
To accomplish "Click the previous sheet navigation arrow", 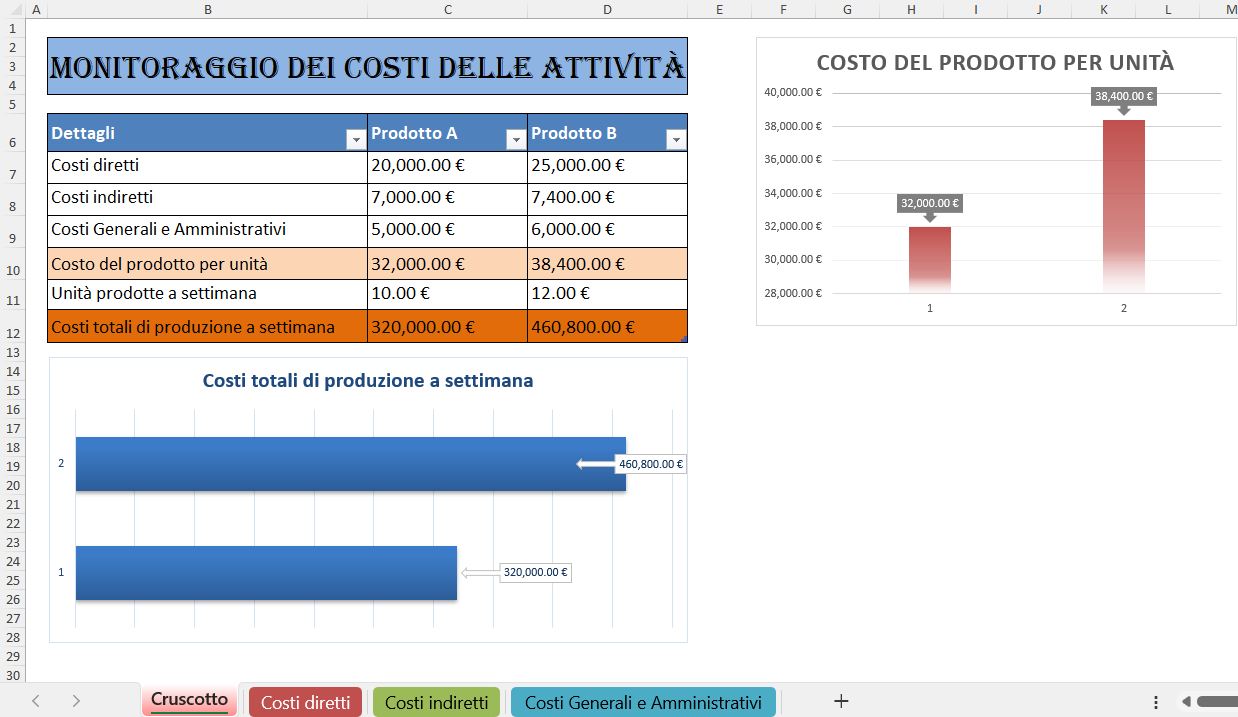I will [x=37, y=701].
